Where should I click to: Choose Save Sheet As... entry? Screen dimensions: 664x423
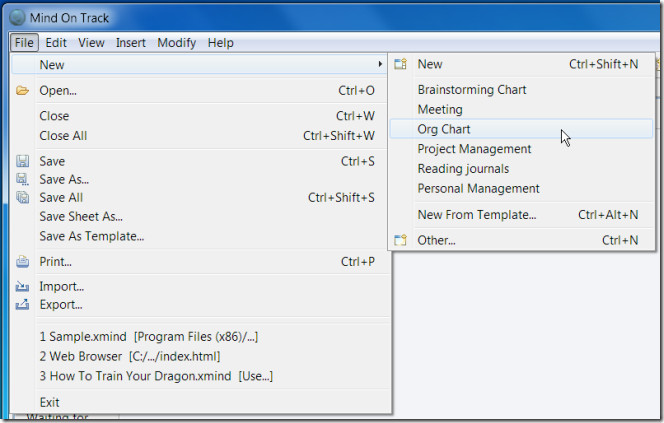(x=199, y=216)
